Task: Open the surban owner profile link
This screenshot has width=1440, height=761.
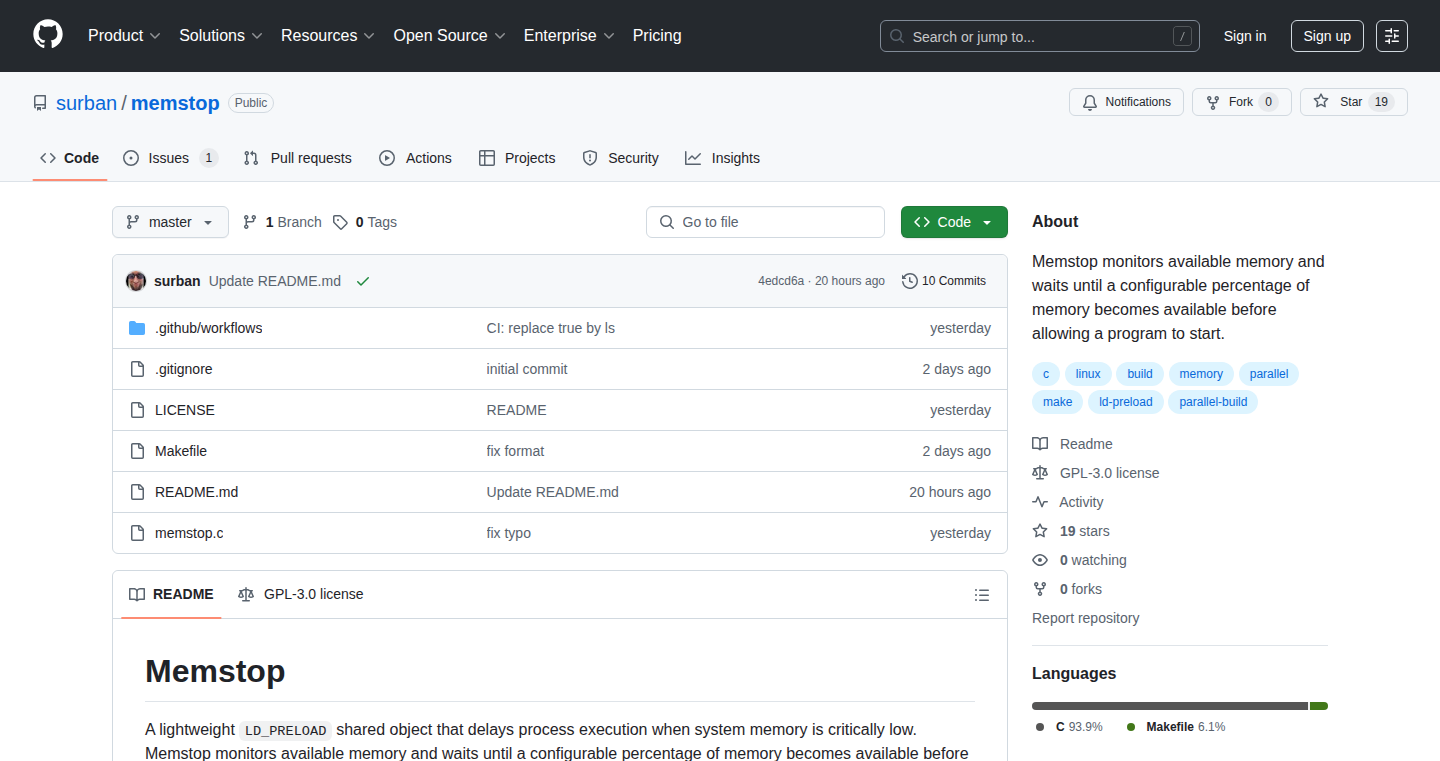Action: click(x=87, y=103)
